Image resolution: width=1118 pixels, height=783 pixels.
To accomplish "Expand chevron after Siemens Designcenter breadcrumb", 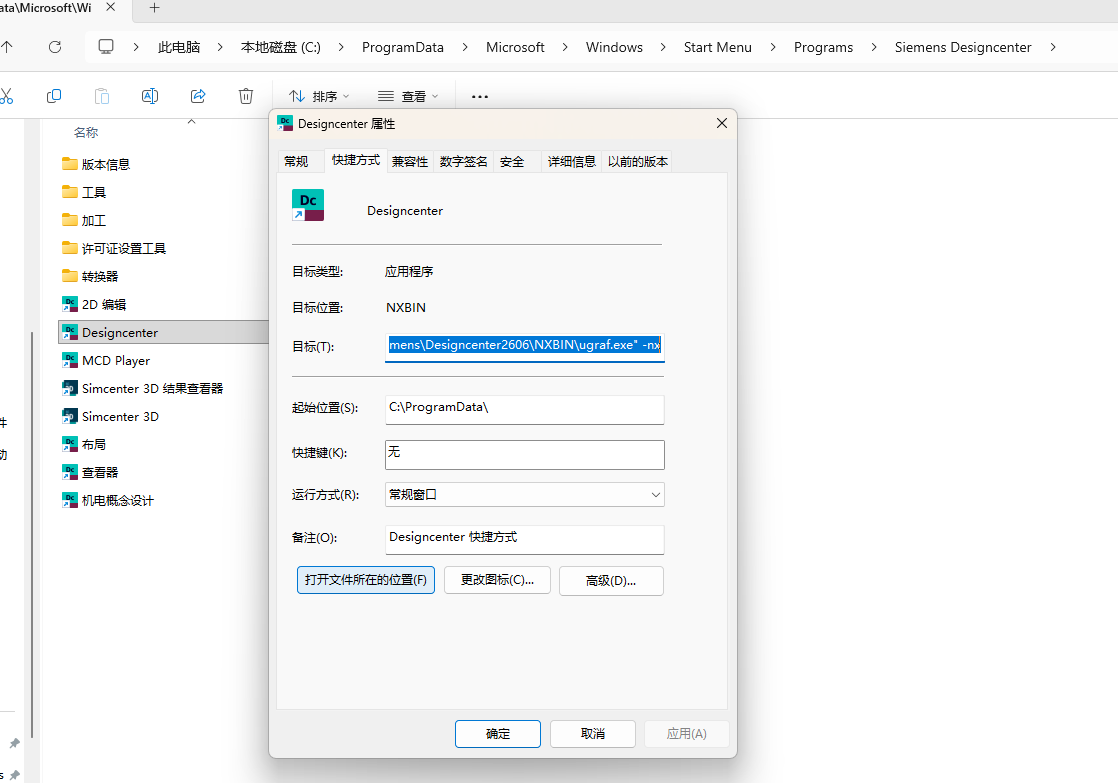I will tap(1053, 47).
